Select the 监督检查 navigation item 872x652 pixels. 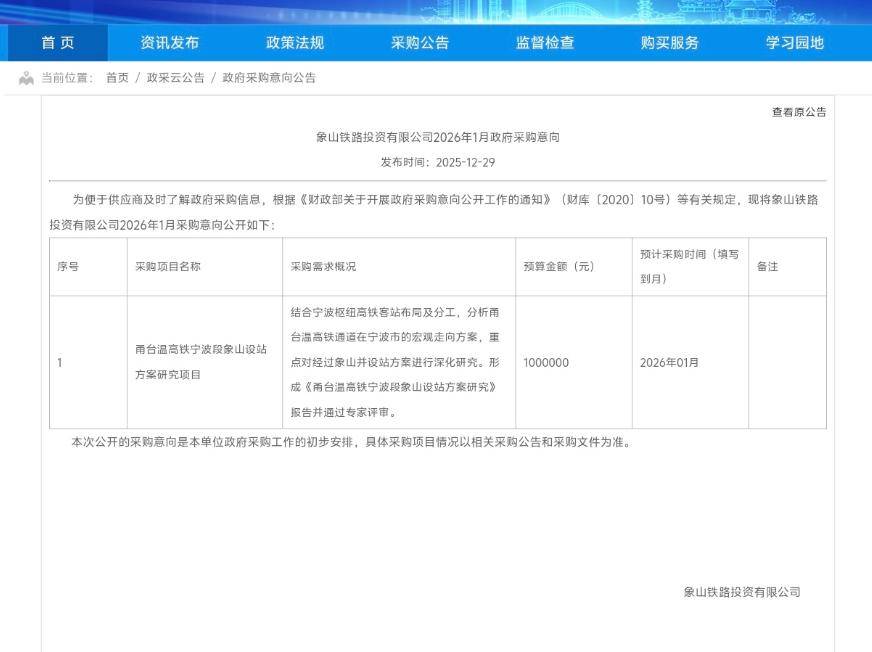(x=544, y=43)
